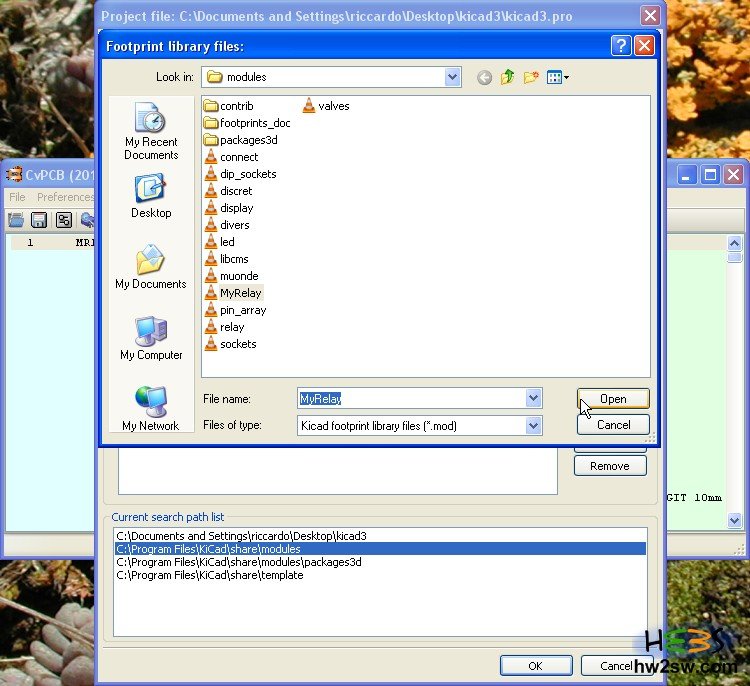The width and height of the screenshot is (750, 686).
Task: Expand the File name dropdown
Action: pos(533,398)
